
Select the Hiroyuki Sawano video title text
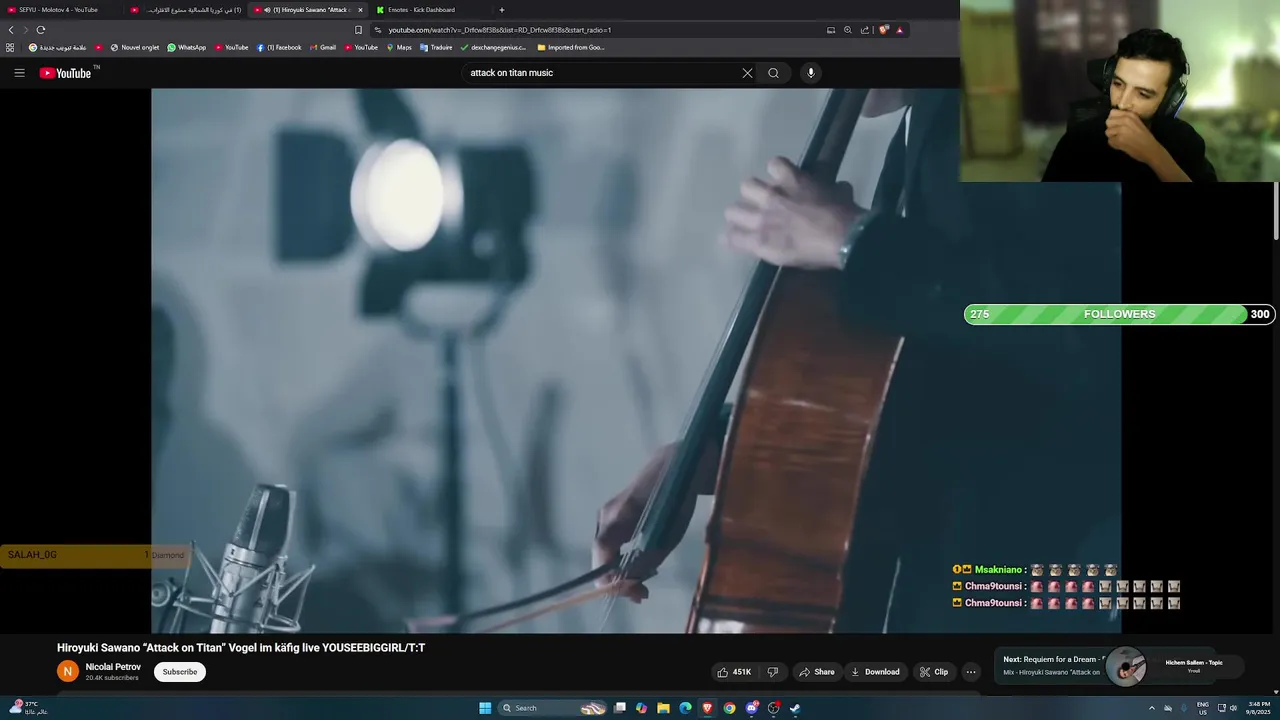241,648
